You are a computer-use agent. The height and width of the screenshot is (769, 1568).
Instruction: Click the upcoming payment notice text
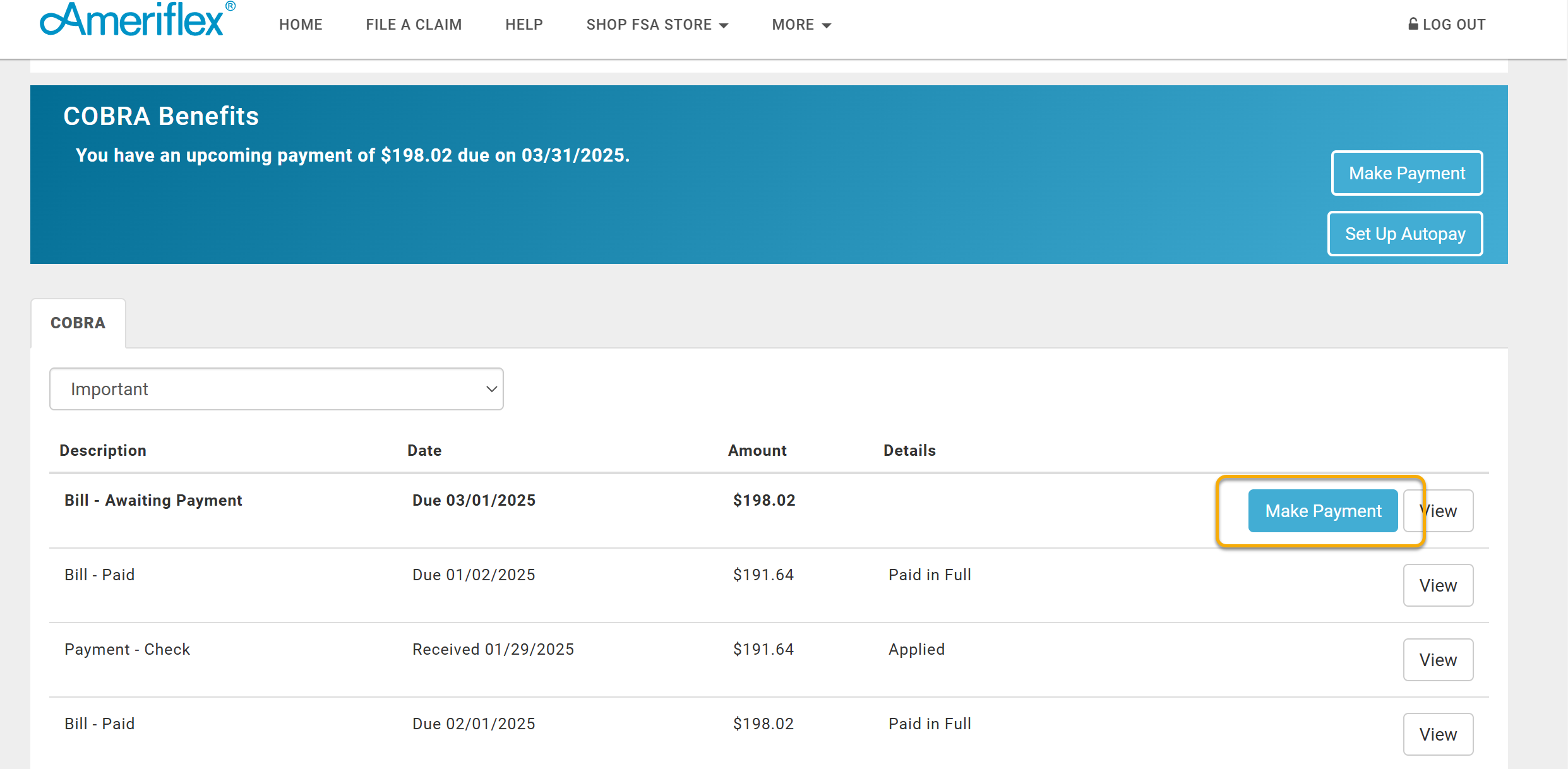pos(352,155)
